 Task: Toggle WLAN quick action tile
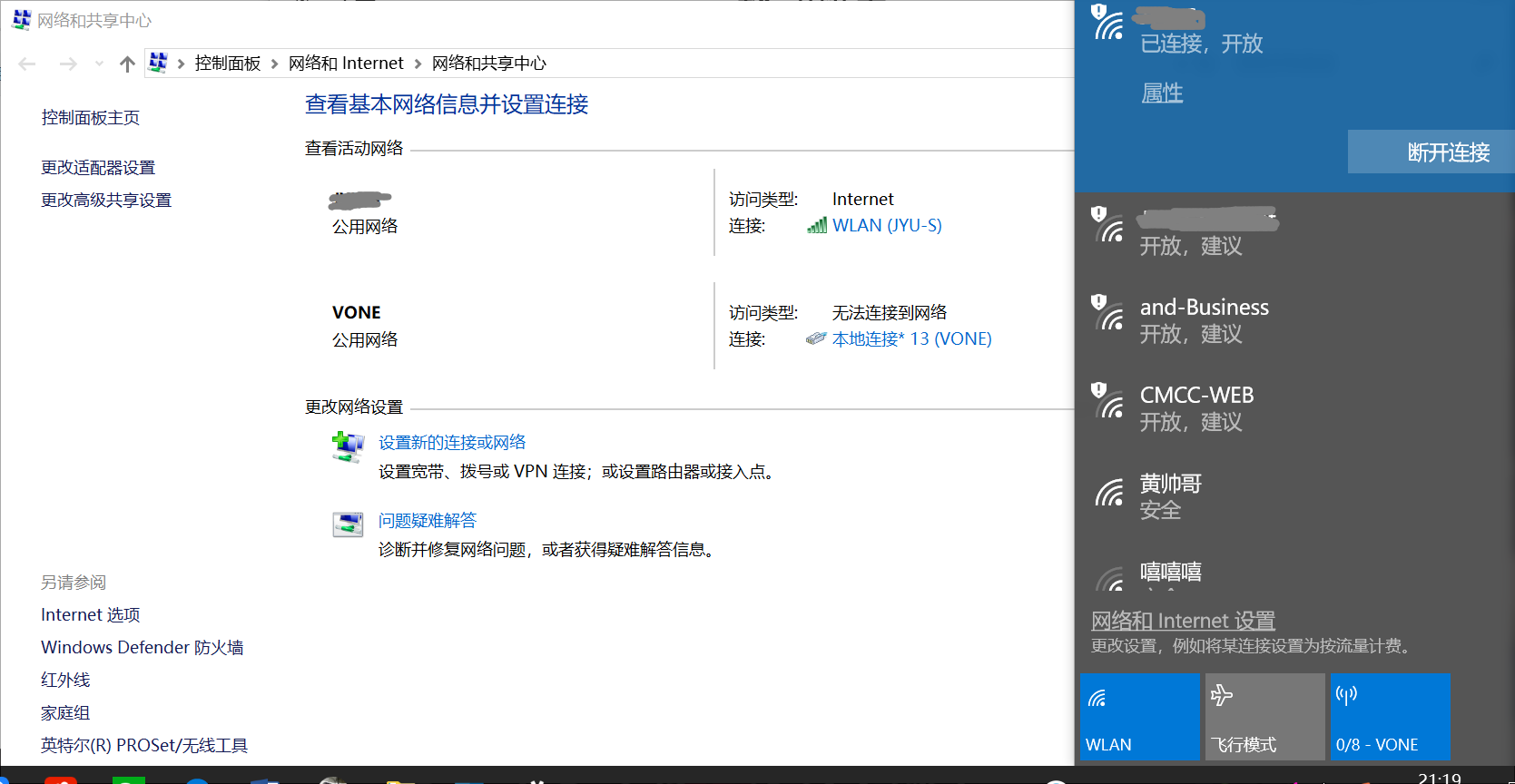click(1139, 716)
